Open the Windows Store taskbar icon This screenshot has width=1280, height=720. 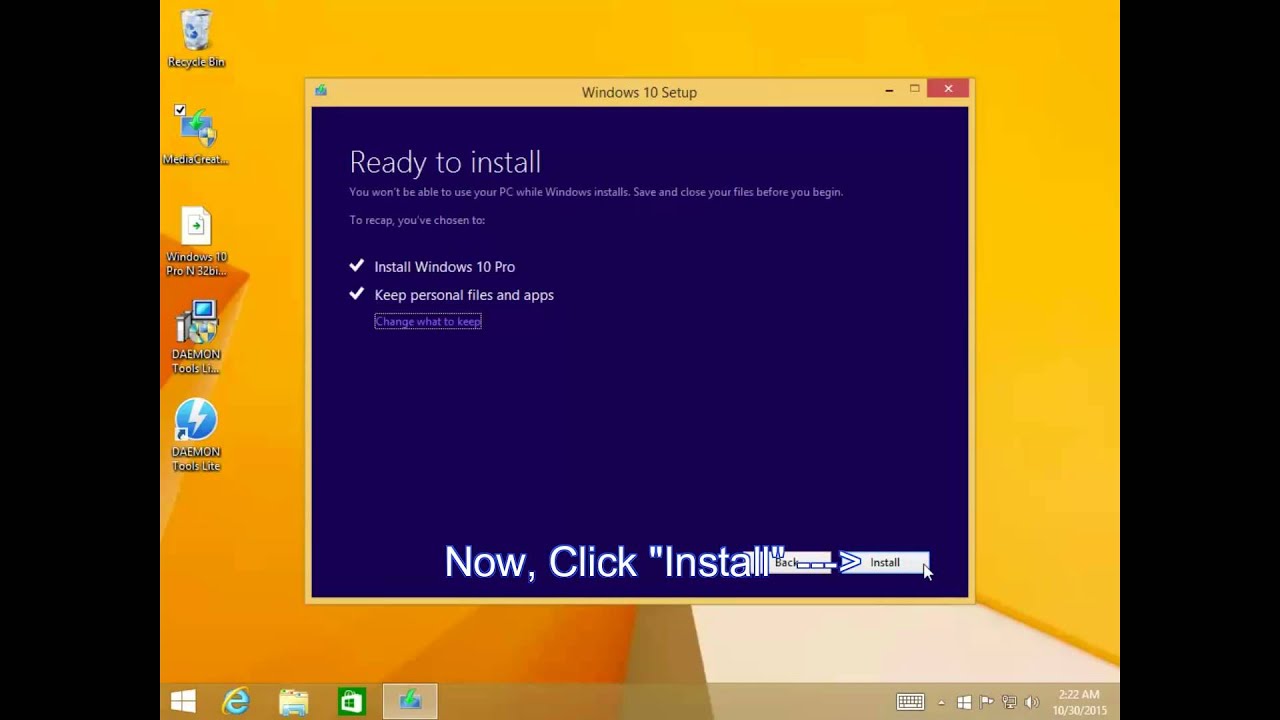[x=351, y=701]
